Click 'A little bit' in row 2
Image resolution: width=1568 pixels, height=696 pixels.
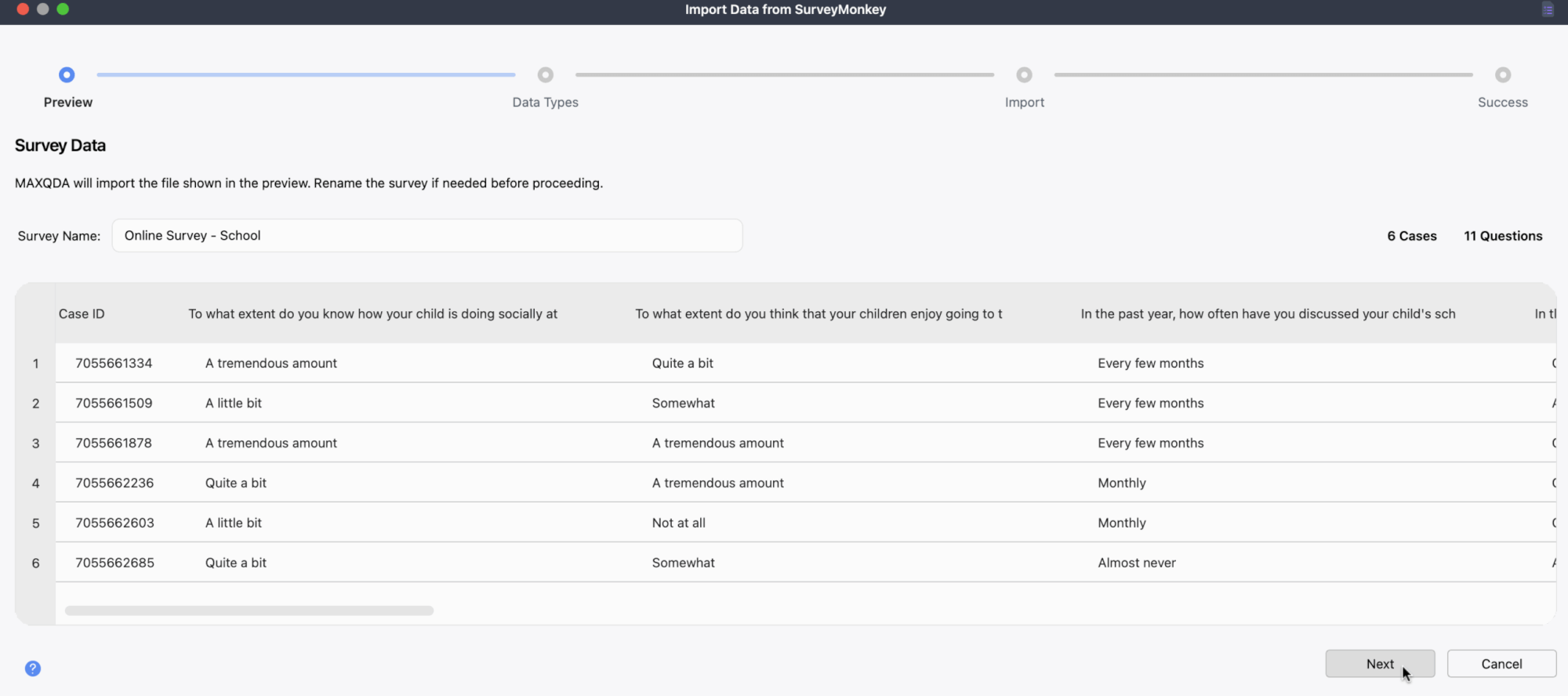coord(234,403)
